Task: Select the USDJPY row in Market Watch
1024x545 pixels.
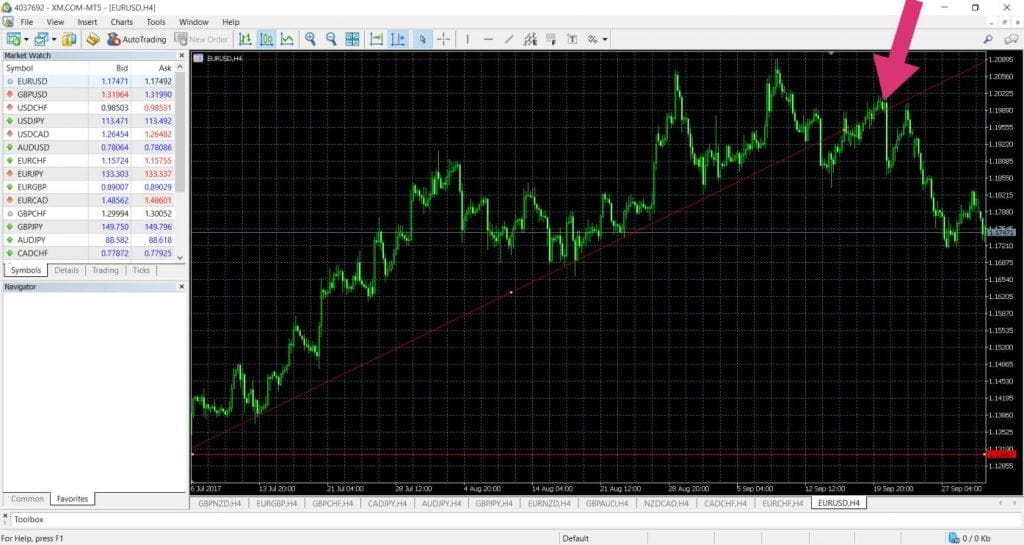Action: pyautogui.click(x=89, y=121)
